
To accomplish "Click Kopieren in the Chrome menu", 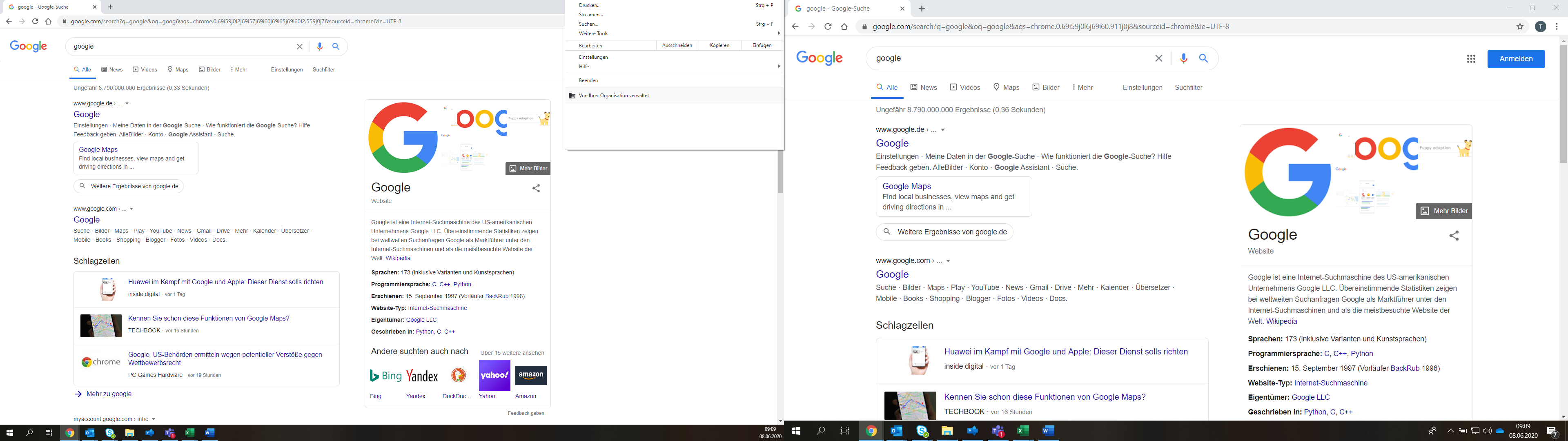I will pyautogui.click(x=719, y=46).
